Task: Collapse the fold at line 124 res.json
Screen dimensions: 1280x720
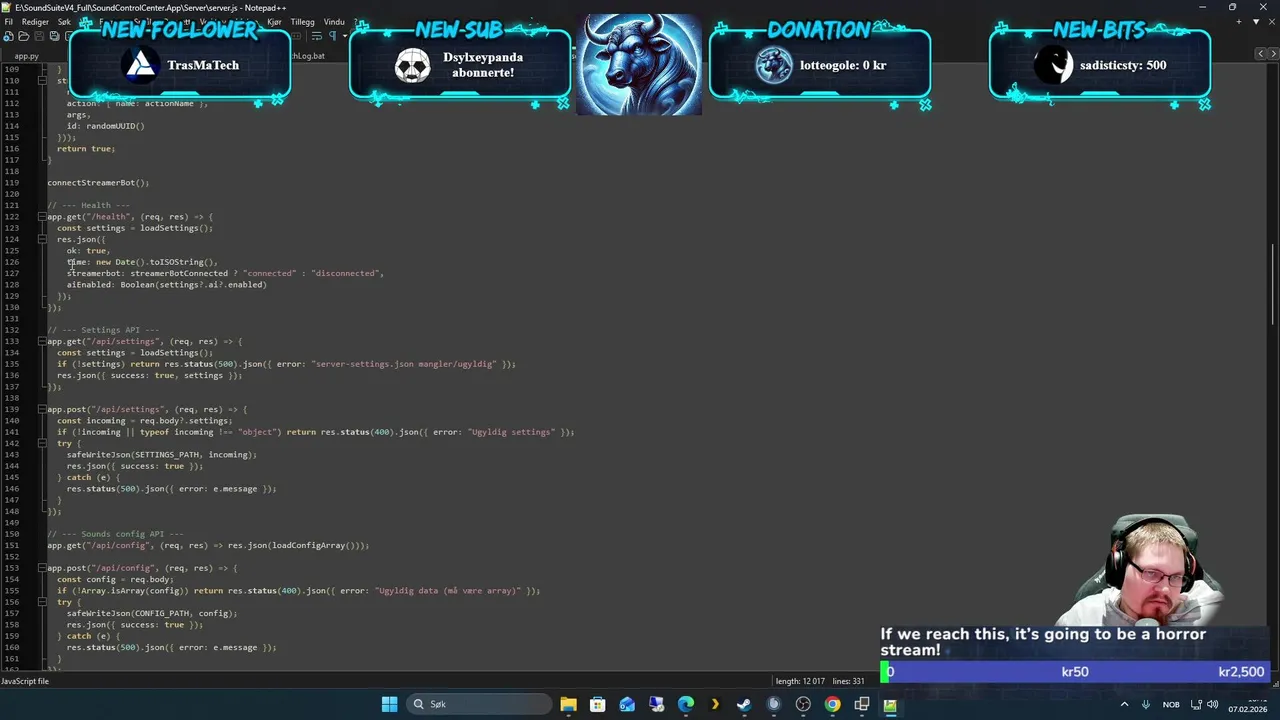Action: [x=42, y=239]
